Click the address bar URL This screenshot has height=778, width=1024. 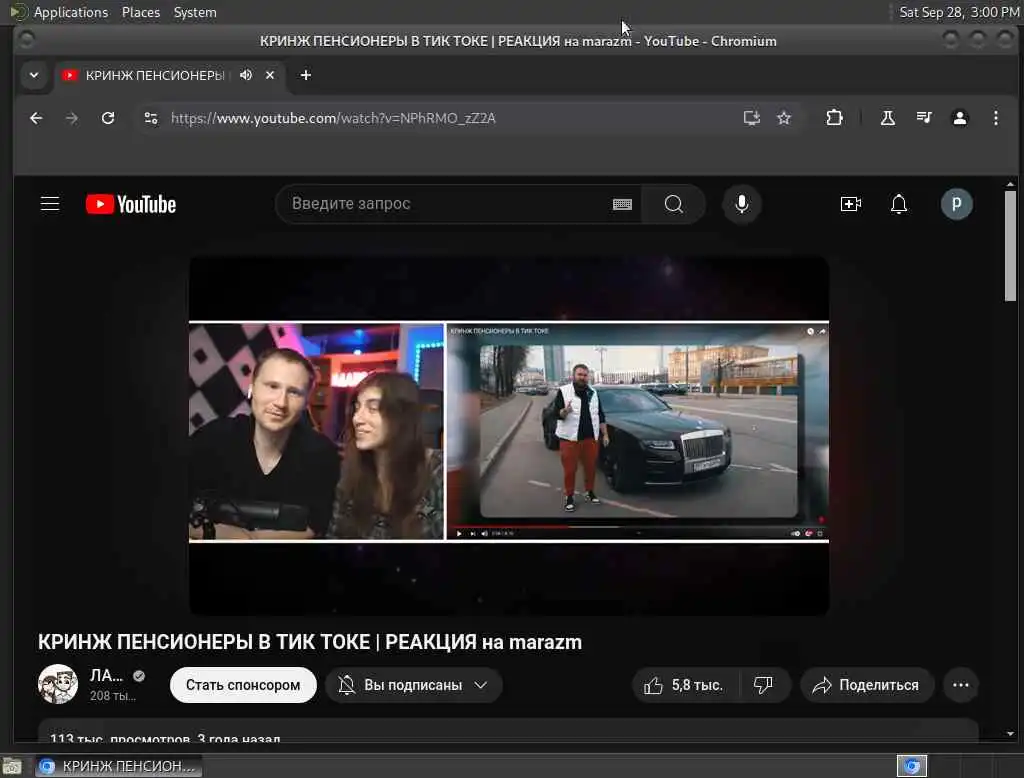point(333,118)
